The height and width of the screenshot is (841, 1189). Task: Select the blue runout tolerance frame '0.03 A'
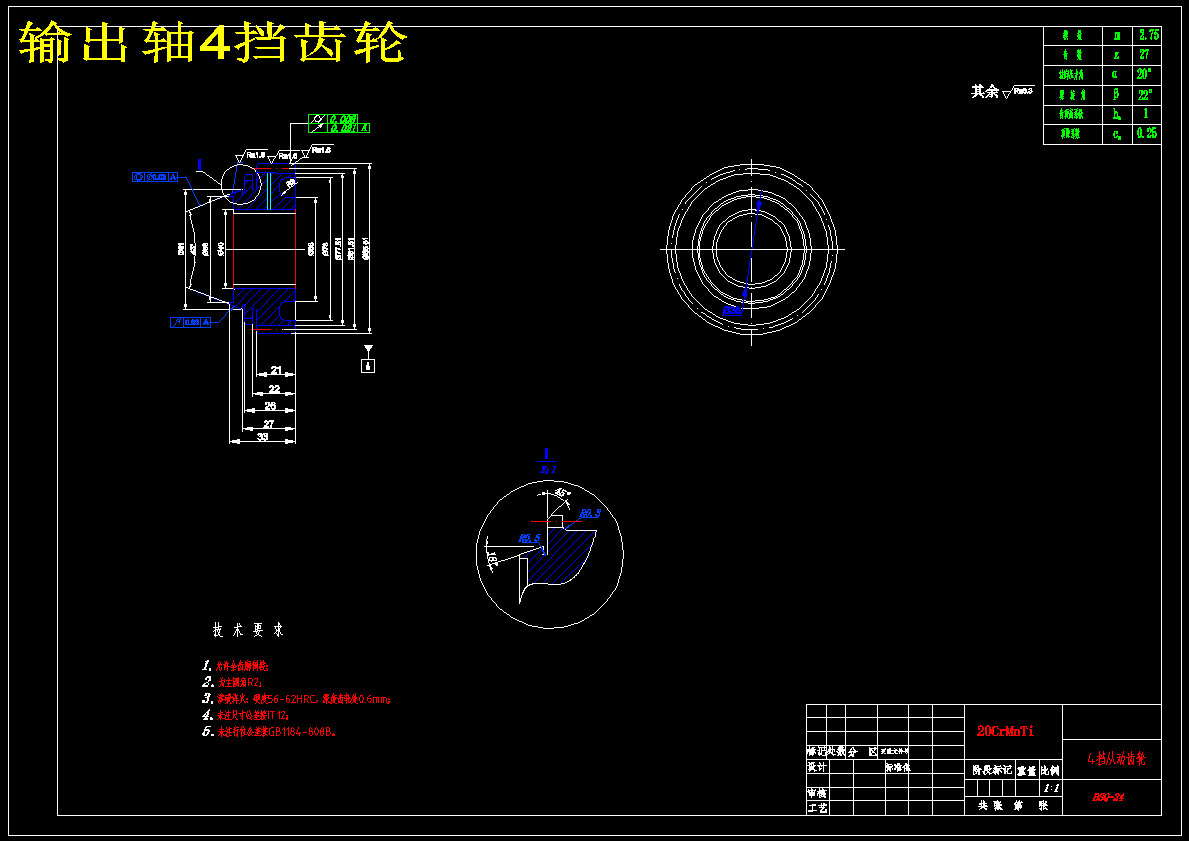[x=190, y=323]
